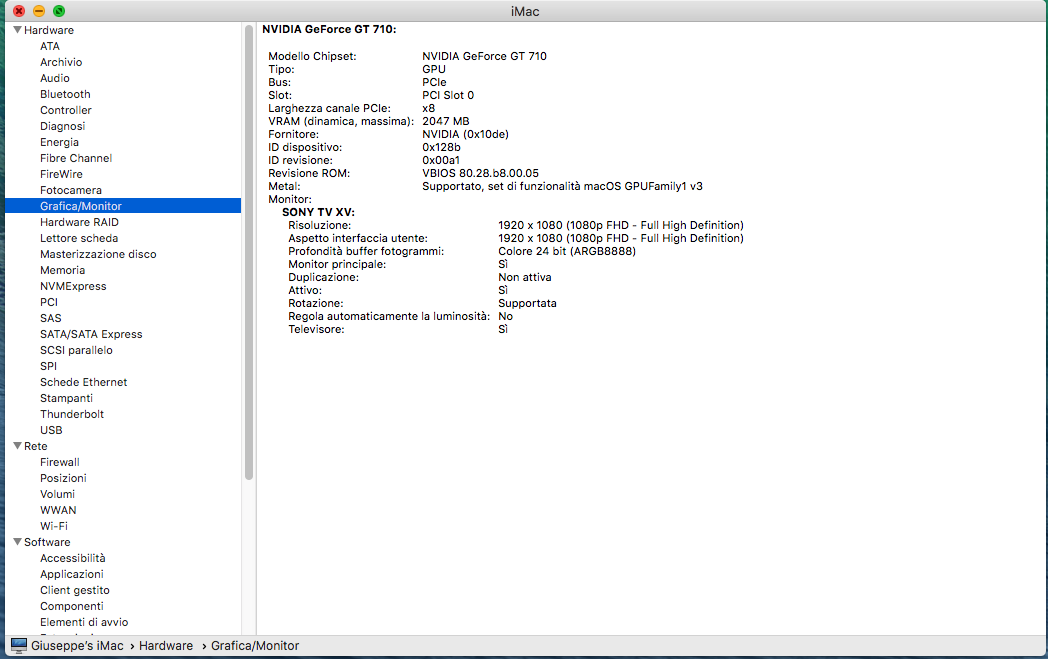Click the NVIDIA GeForce GT 710 heading
This screenshot has width=1048, height=659.
click(329, 29)
